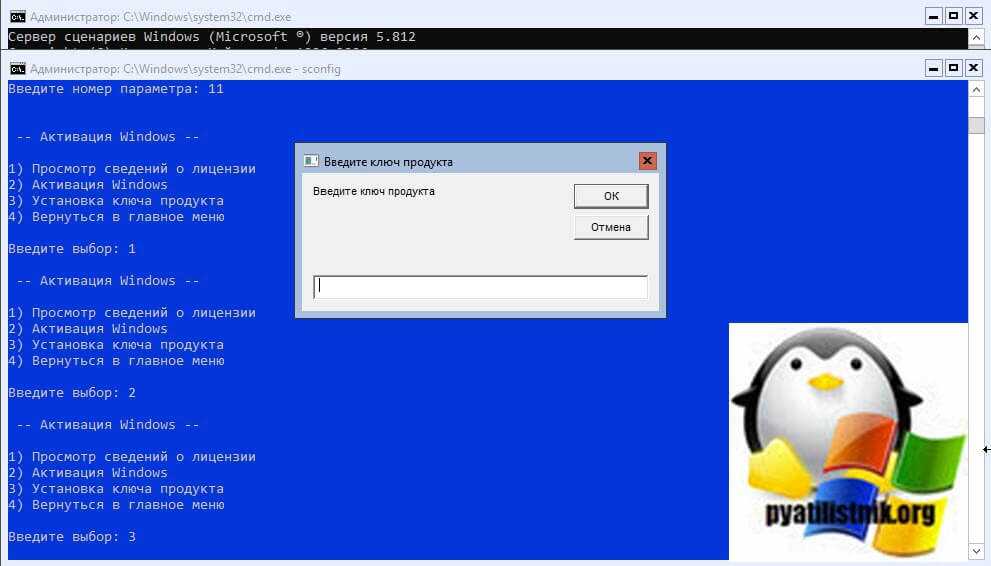Focus the product key input field

480,287
